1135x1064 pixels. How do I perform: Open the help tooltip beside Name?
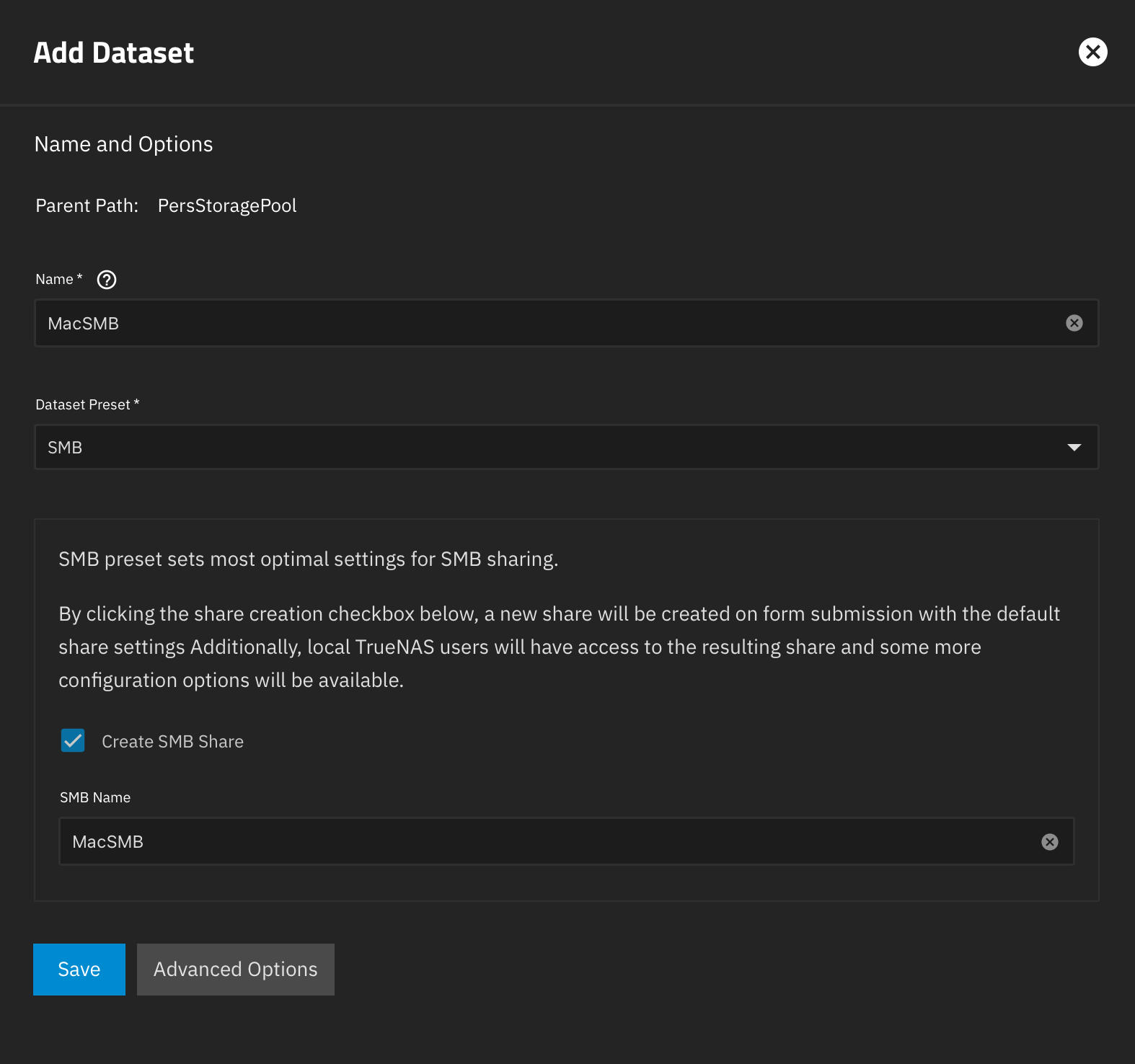[x=107, y=280]
